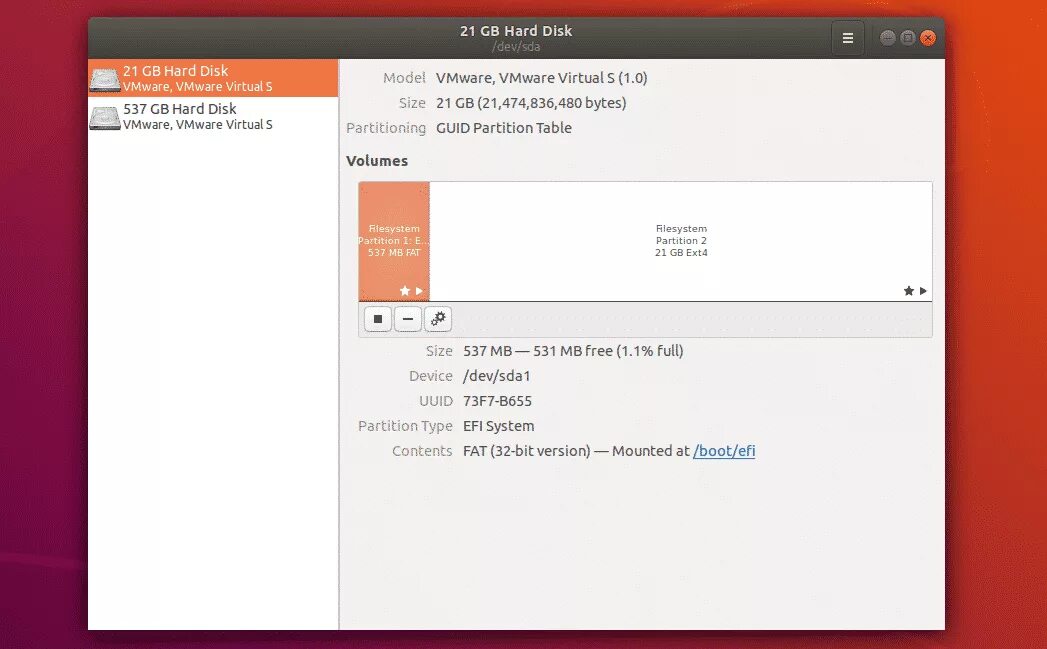Click the star icon on Partition 2
Image resolution: width=1047 pixels, height=649 pixels.
coord(909,290)
